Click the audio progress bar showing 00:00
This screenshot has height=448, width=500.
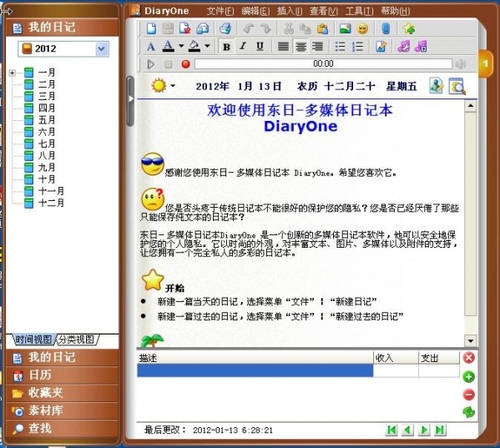pos(323,64)
